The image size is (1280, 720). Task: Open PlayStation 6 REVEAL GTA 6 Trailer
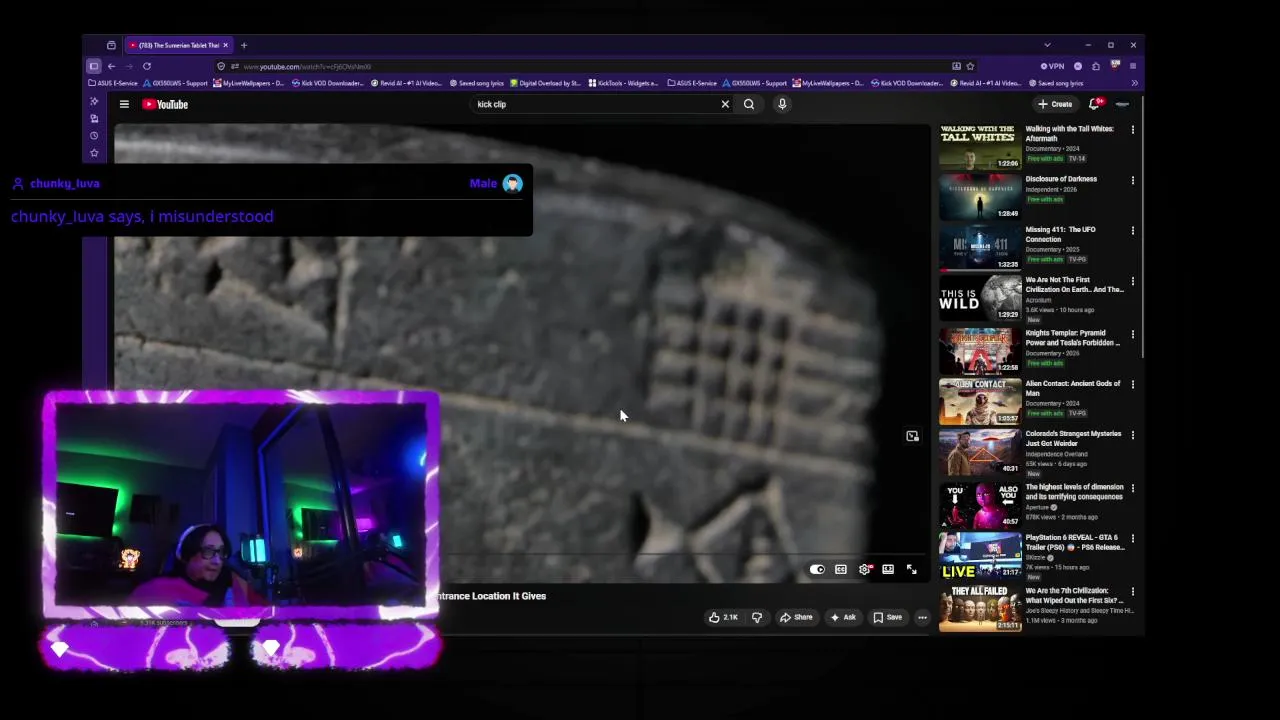point(1074,542)
